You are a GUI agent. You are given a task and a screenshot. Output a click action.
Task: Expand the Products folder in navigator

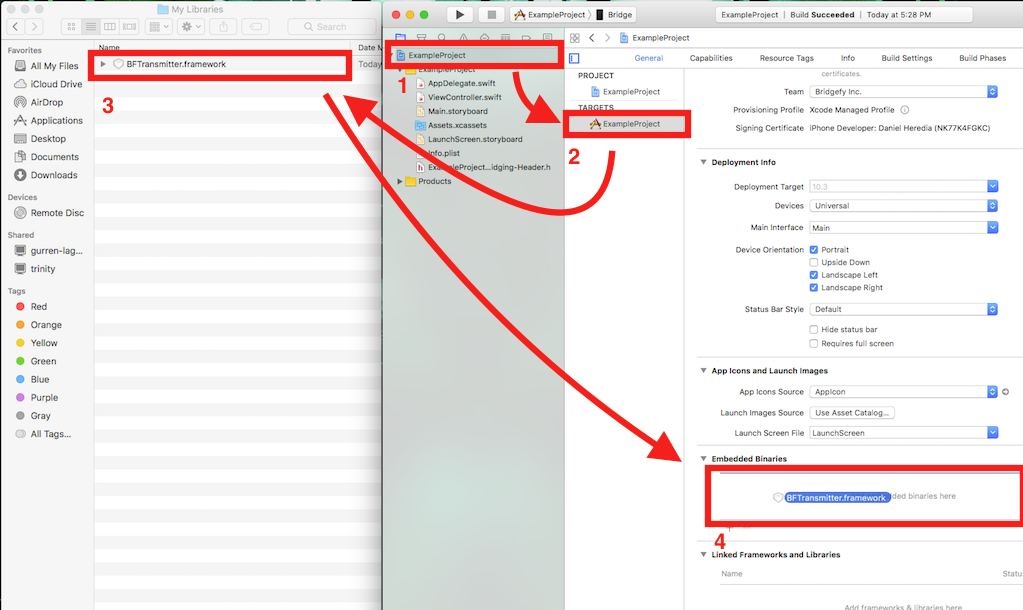coord(400,181)
